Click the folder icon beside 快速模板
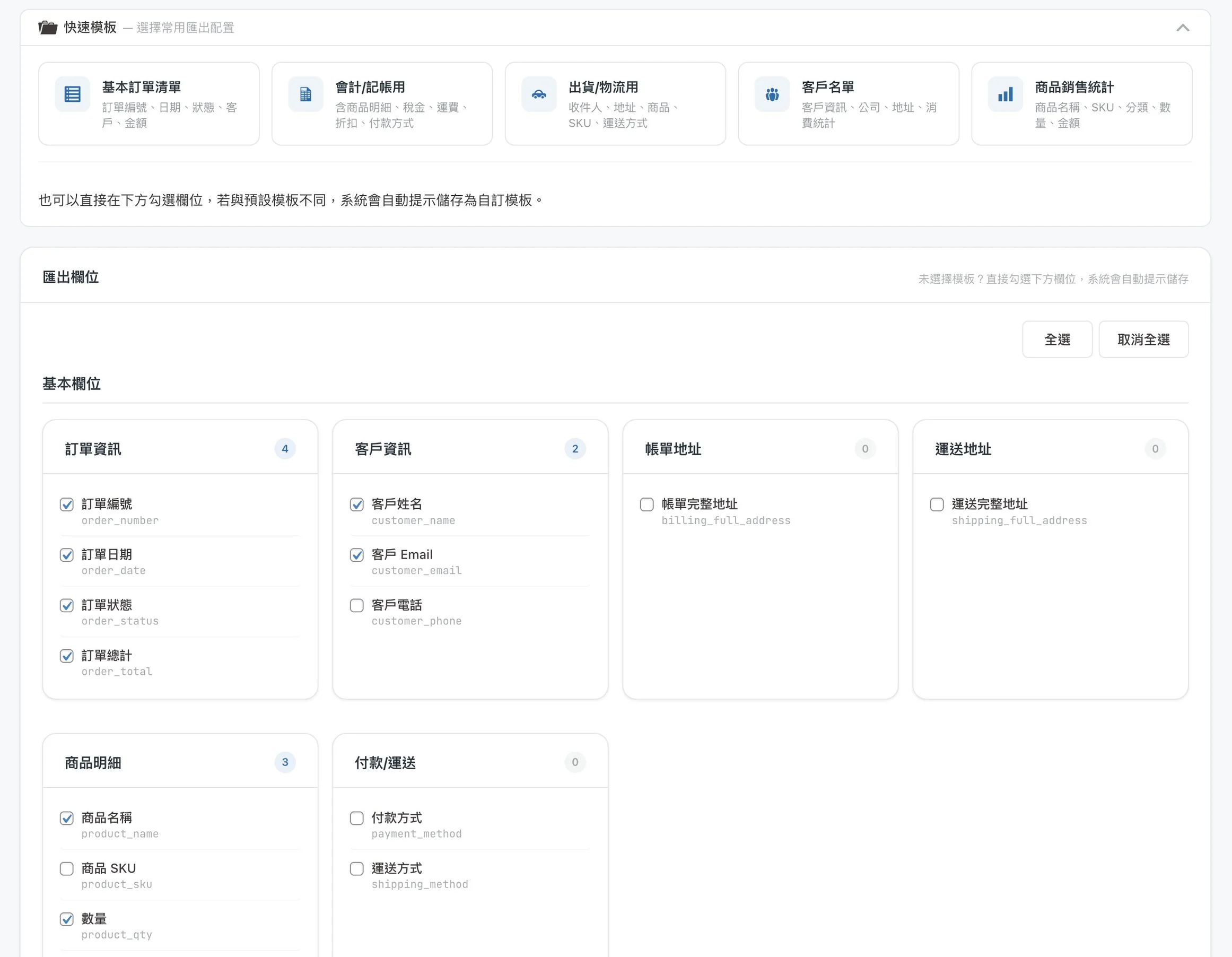This screenshot has width=1232, height=957. 48,27
